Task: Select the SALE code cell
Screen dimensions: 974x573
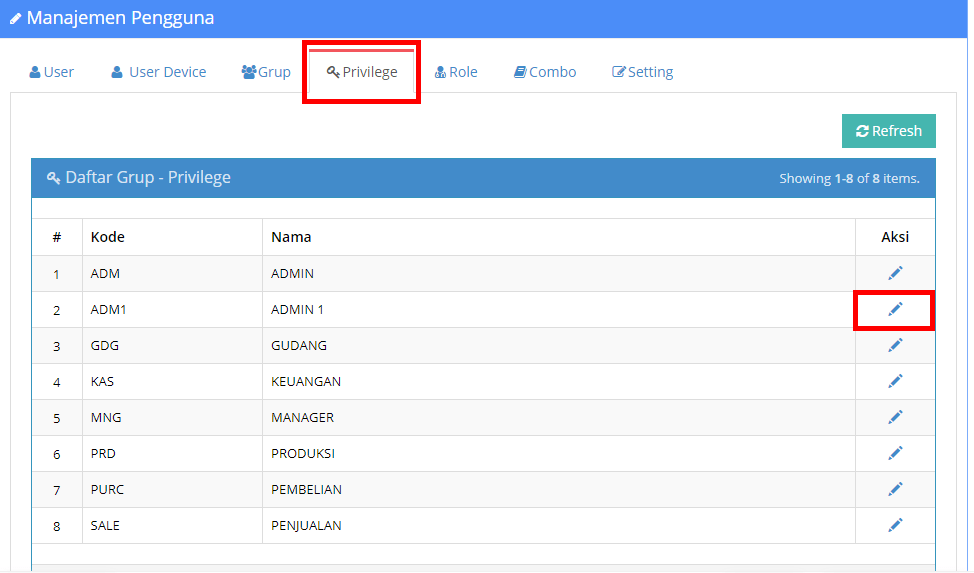Action: (172, 526)
